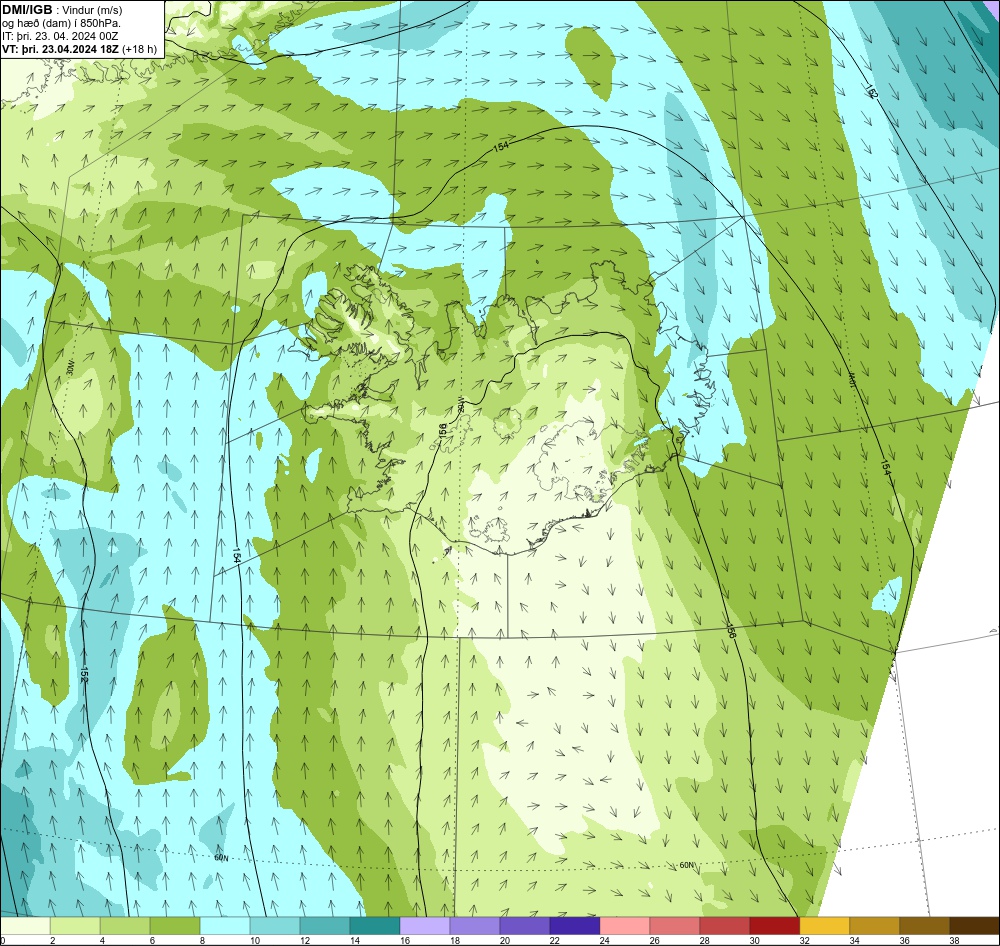Select the purple swatch between 18 and 20
This screenshot has width=1000, height=946.
pyautogui.click(x=475, y=926)
